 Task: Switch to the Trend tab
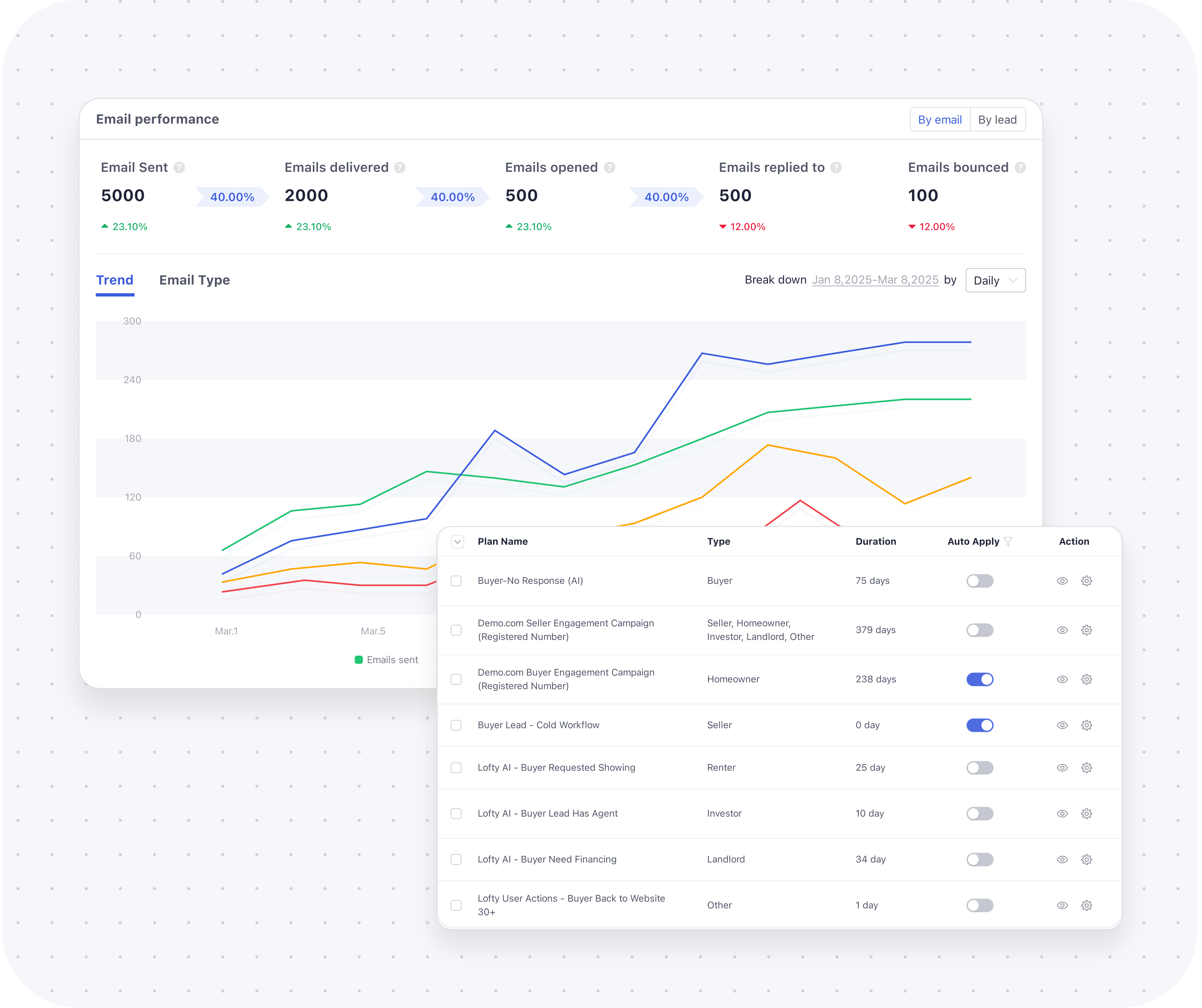[x=114, y=280]
